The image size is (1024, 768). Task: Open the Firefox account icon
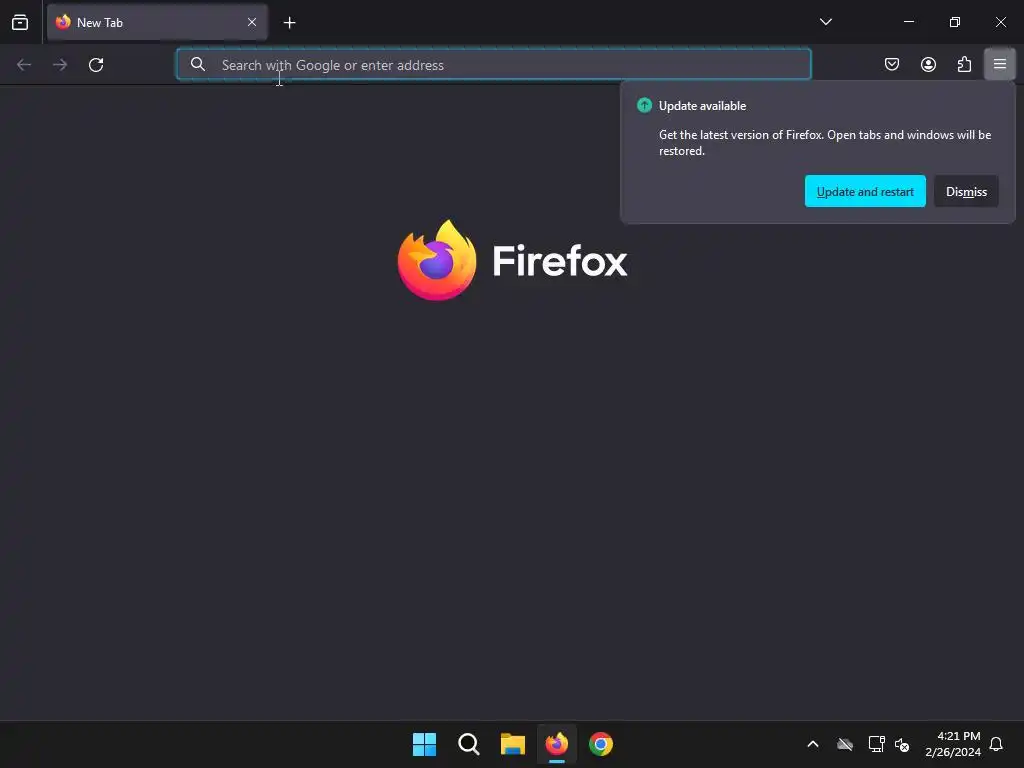pyautogui.click(x=928, y=64)
